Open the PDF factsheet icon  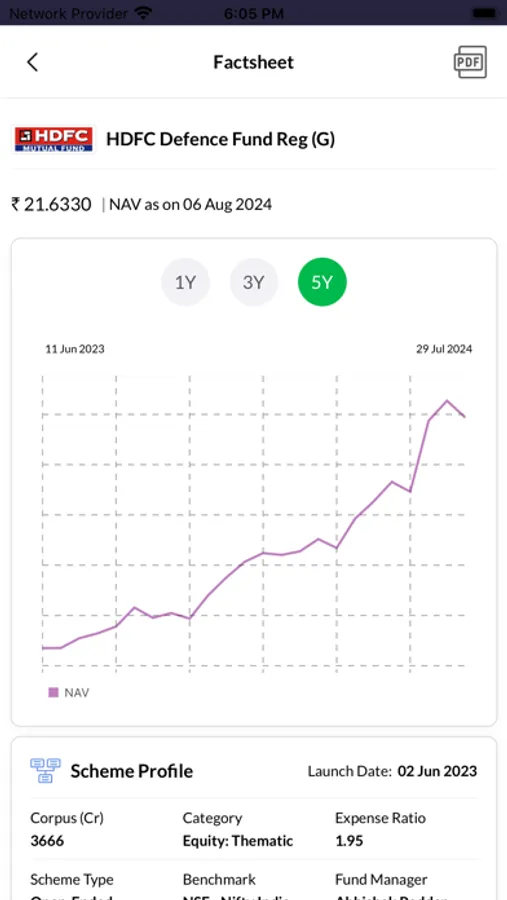470,62
